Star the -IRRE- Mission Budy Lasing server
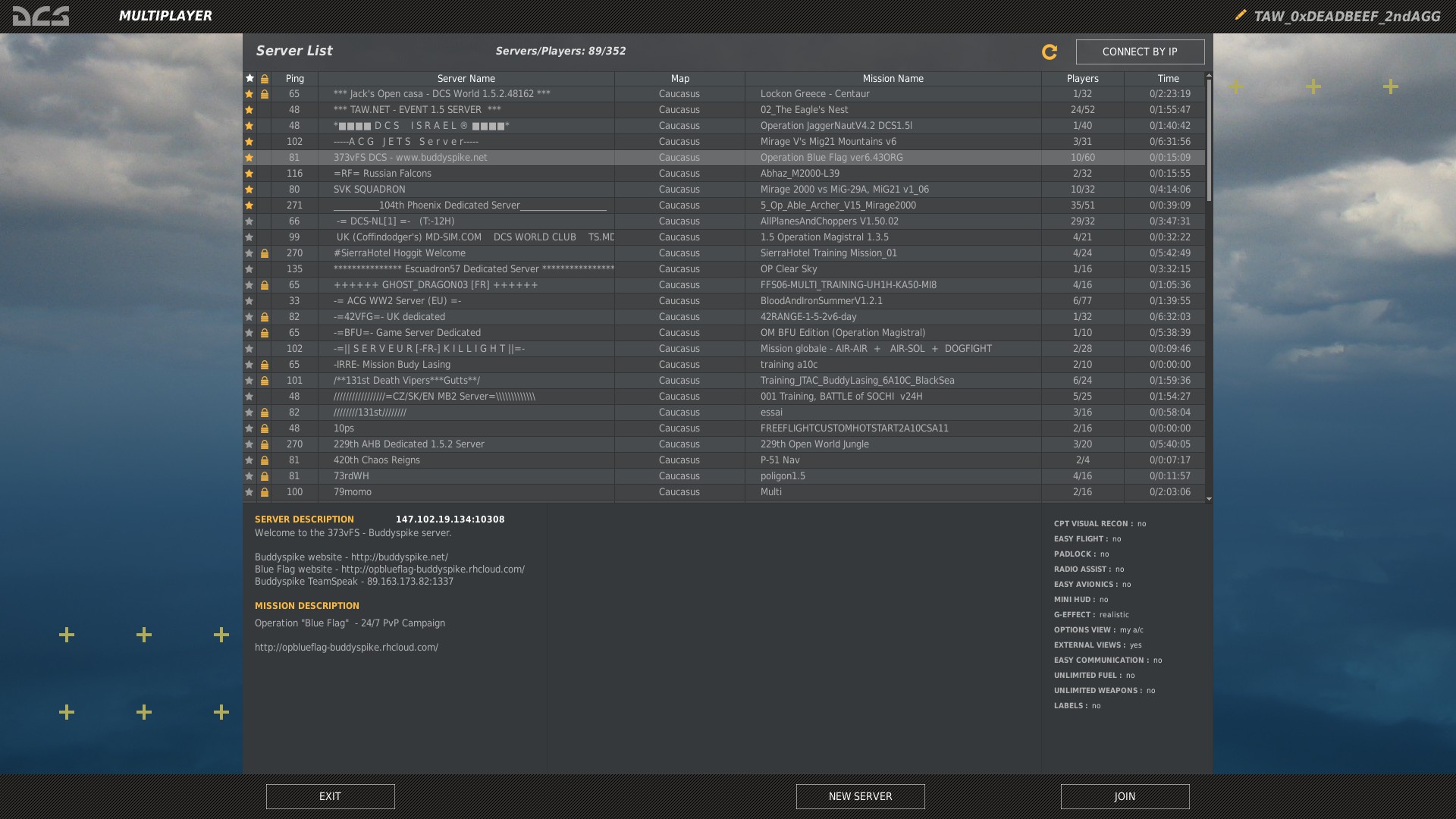 [x=249, y=365]
